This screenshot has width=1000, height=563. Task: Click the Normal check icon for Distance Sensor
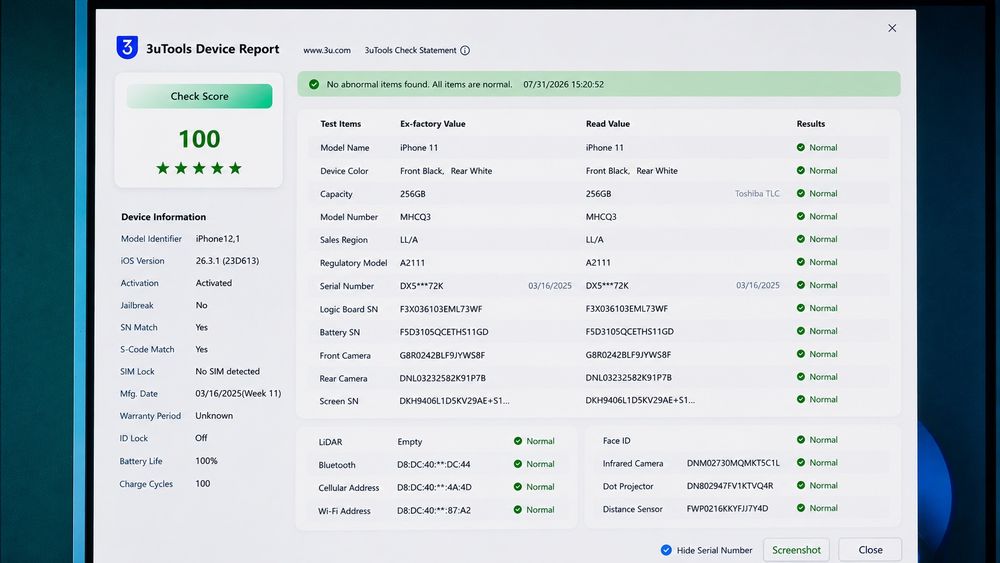click(800, 508)
